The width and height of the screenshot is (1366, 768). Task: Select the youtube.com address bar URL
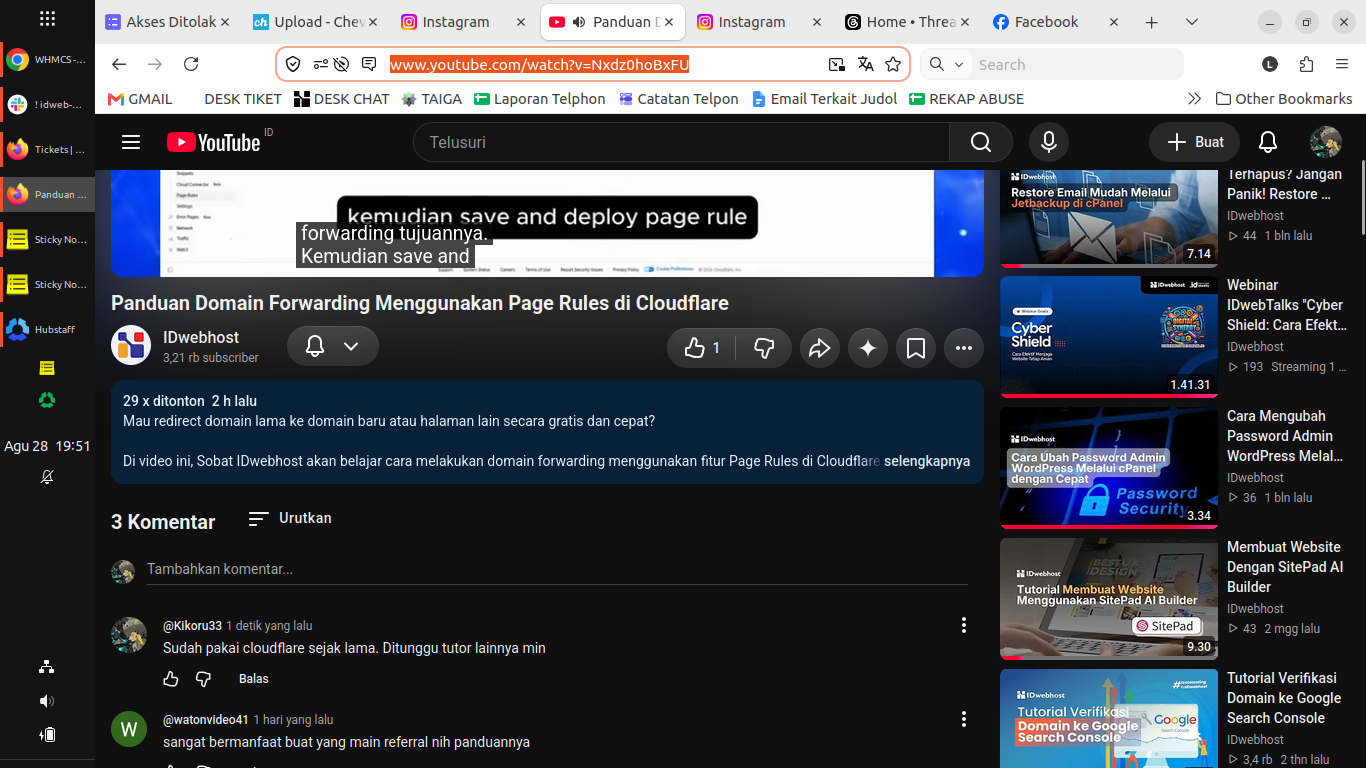point(539,65)
